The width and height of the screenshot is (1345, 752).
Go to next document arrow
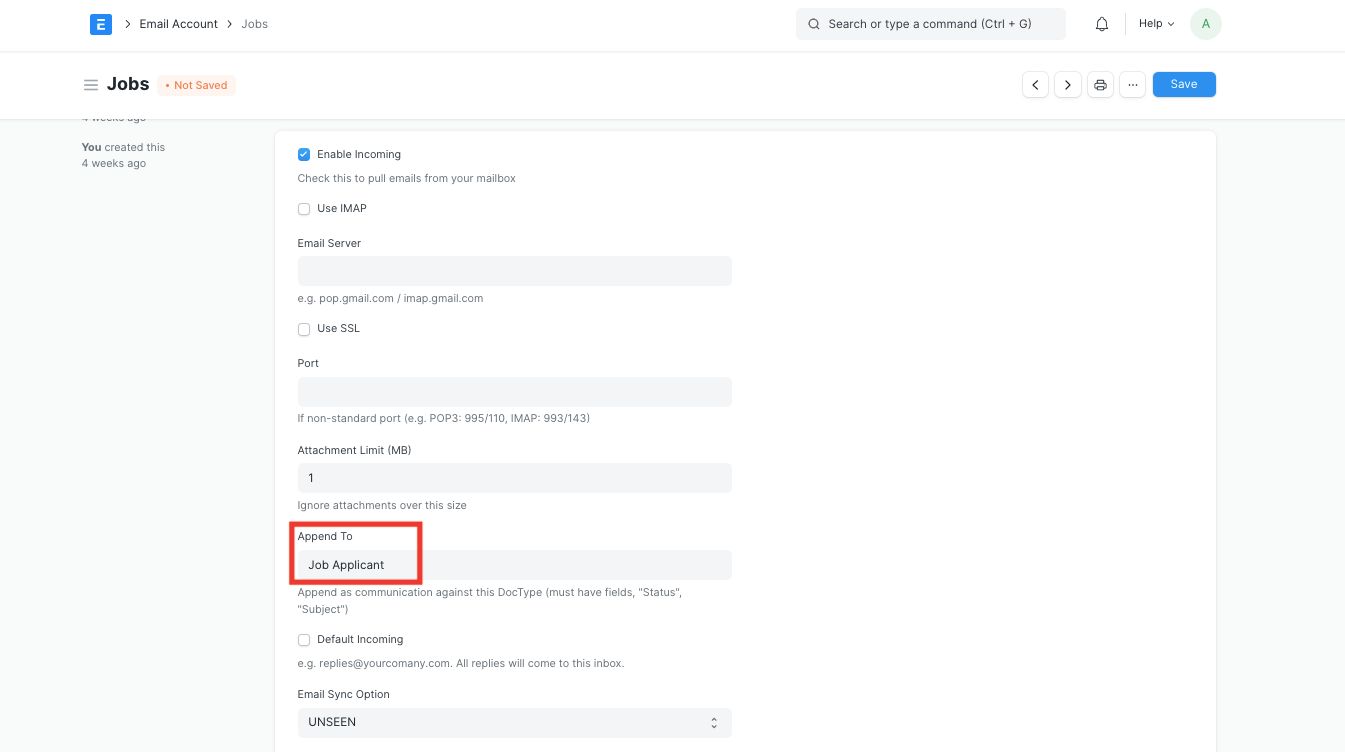tap(1068, 85)
